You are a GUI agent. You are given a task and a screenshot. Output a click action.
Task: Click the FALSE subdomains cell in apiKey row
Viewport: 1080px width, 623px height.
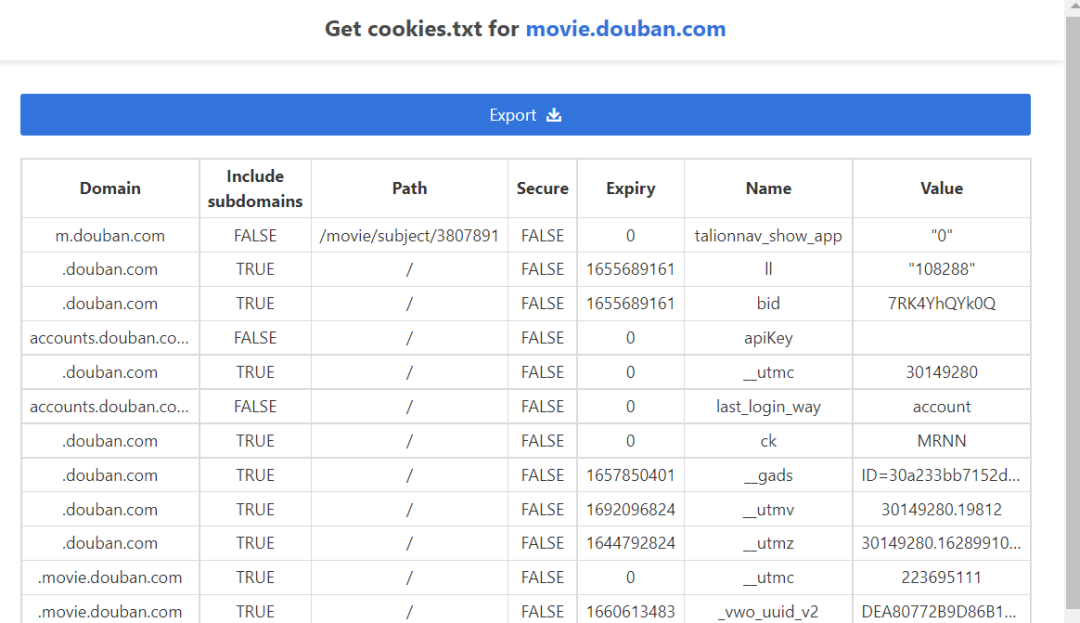click(x=256, y=338)
